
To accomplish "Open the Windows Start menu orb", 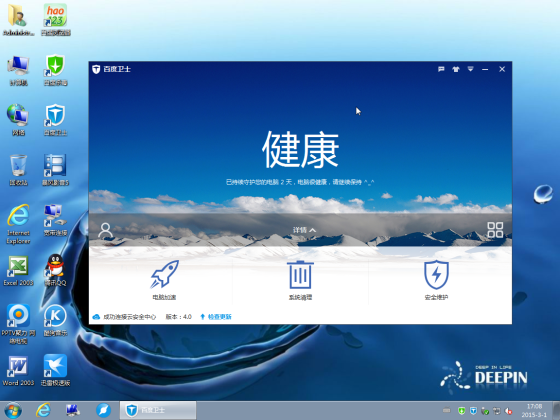I will [13, 410].
